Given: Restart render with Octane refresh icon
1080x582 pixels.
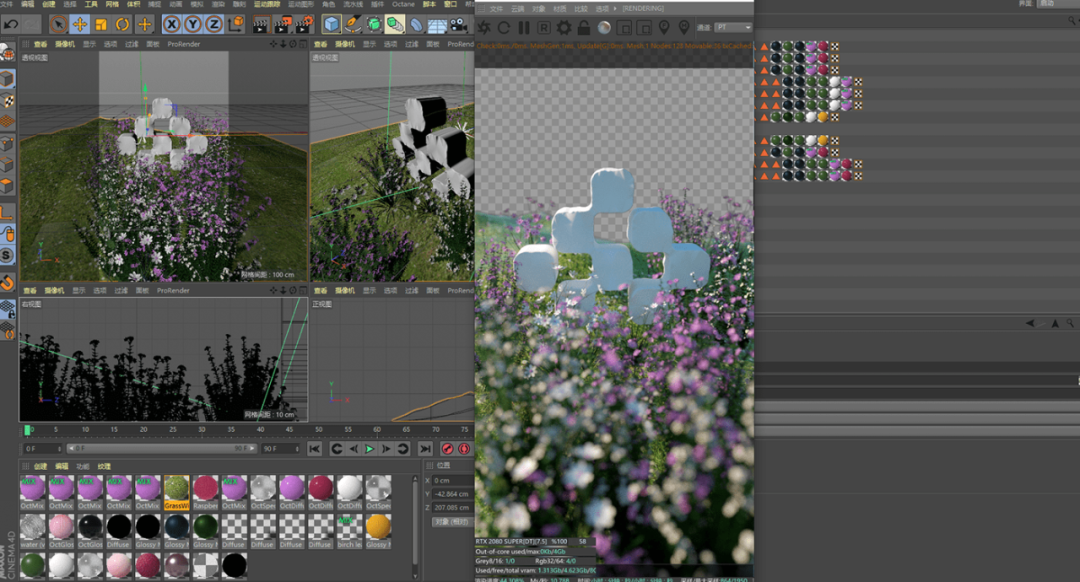Looking at the screenshot, I should pyautogui.click(x=504, y=28).
